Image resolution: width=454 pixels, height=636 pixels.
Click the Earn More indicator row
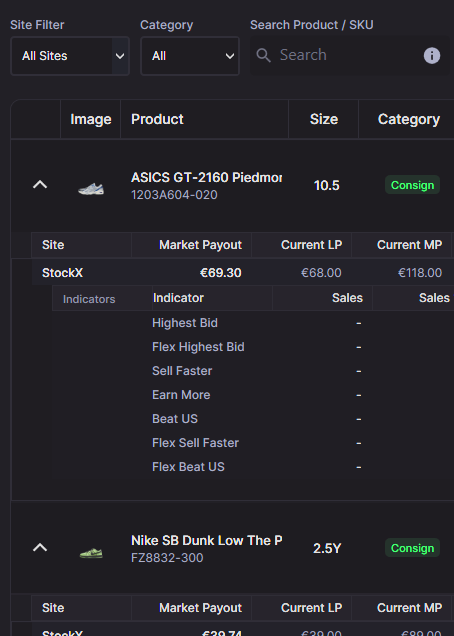pyautogui.click(x=181, y=395)
